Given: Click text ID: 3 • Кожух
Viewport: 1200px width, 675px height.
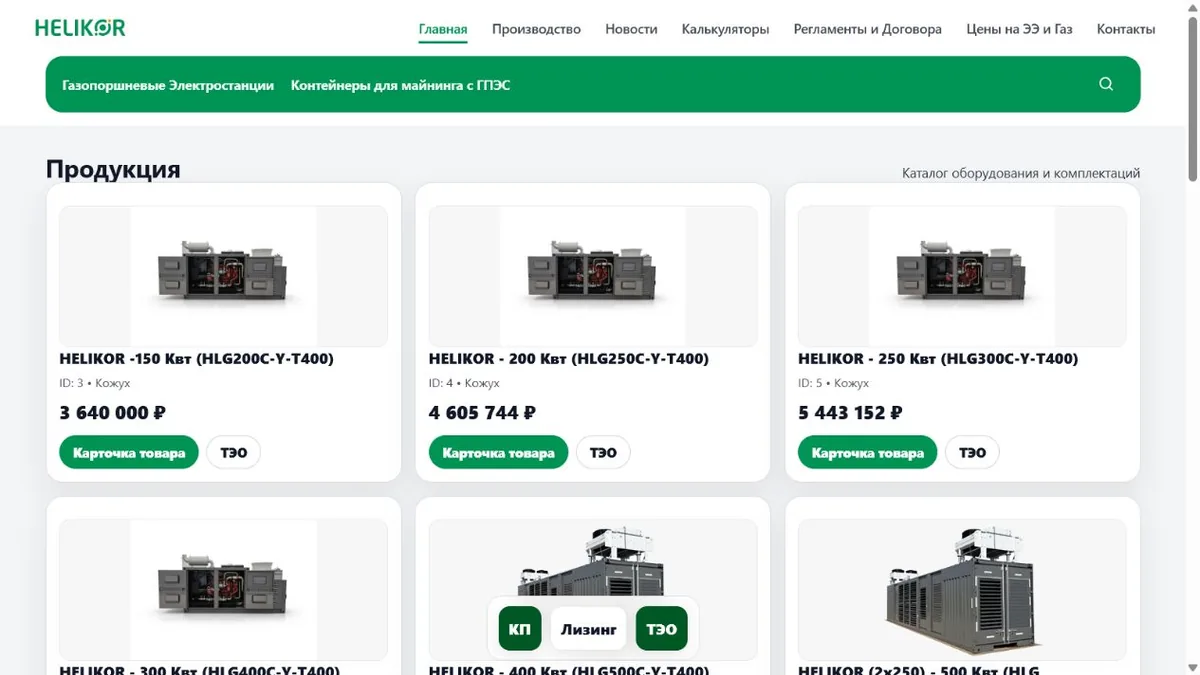Looking at the screenshot, I should [x=95, y=383].
